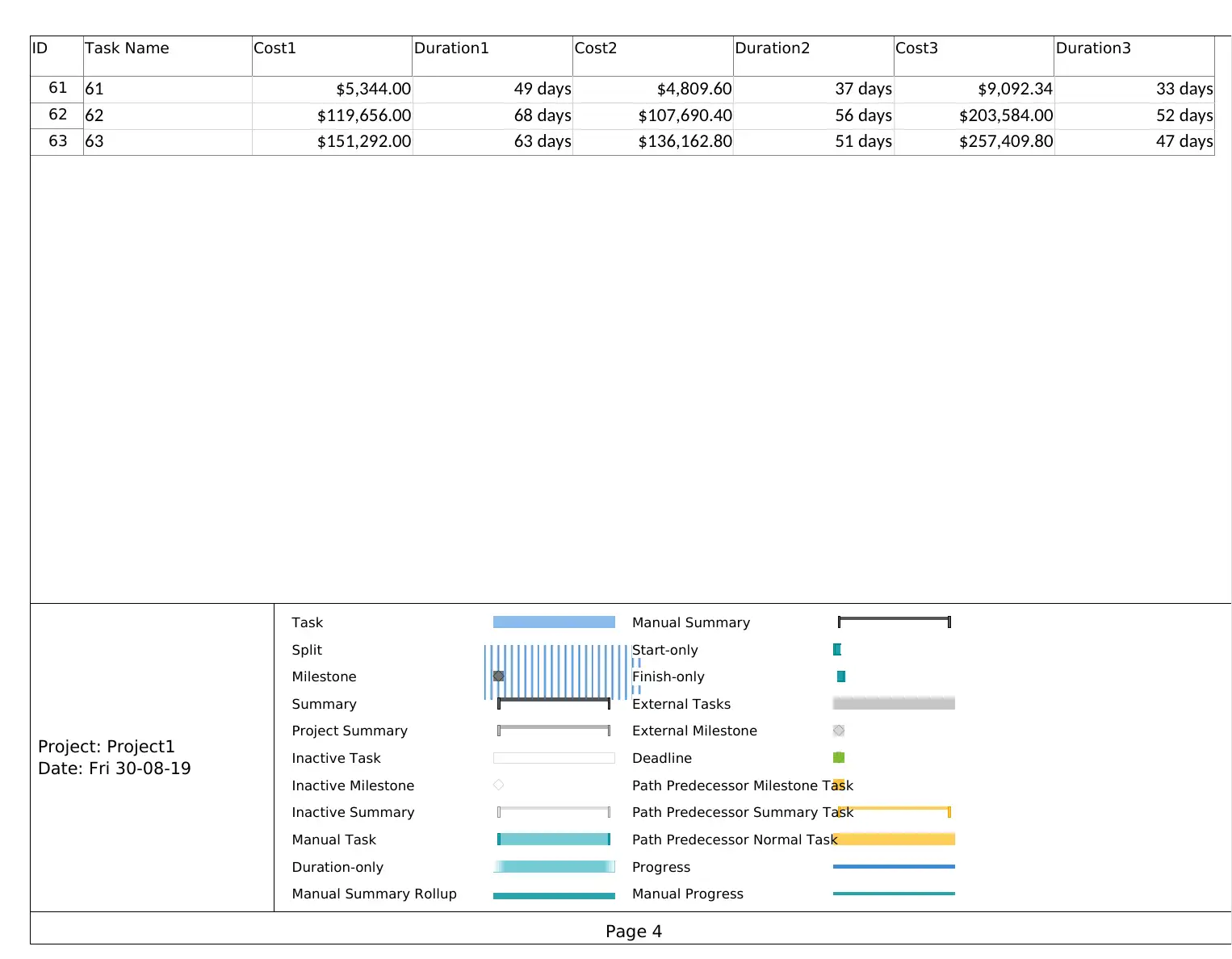Select the 68 days duration cell
Viewport: 1232px width, 959px height.
point(492,115)
